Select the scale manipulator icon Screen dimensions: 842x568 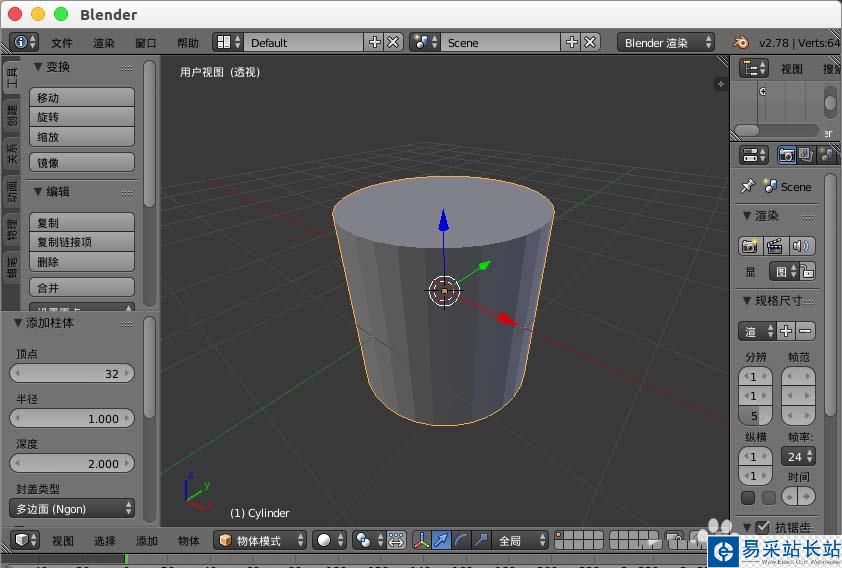click(x=481, y=540)
